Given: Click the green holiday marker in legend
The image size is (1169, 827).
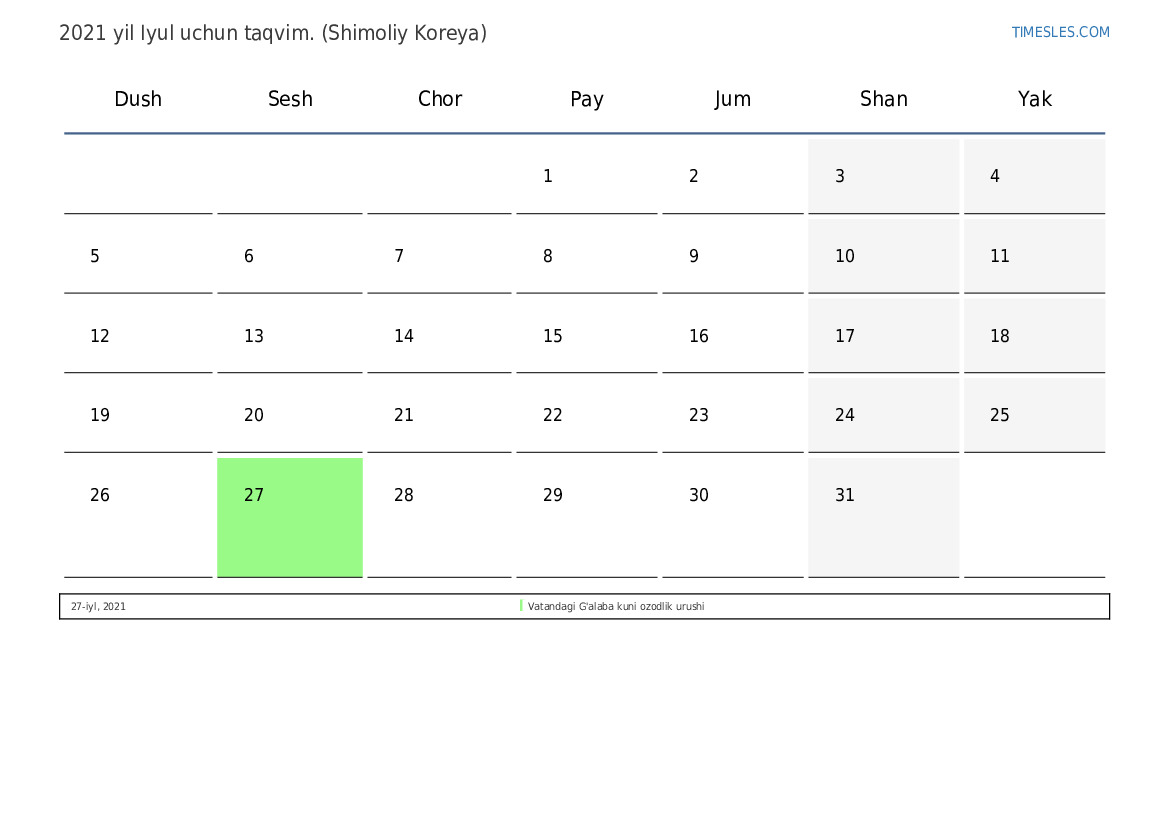Looking at the screenshot, I should pos(521,606).
